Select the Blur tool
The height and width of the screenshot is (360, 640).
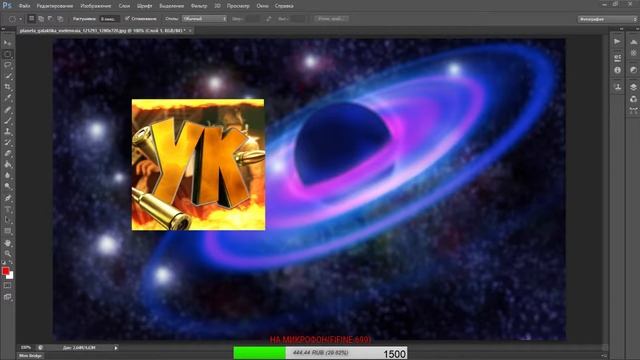pyautogui.click(x=7, y=176)
